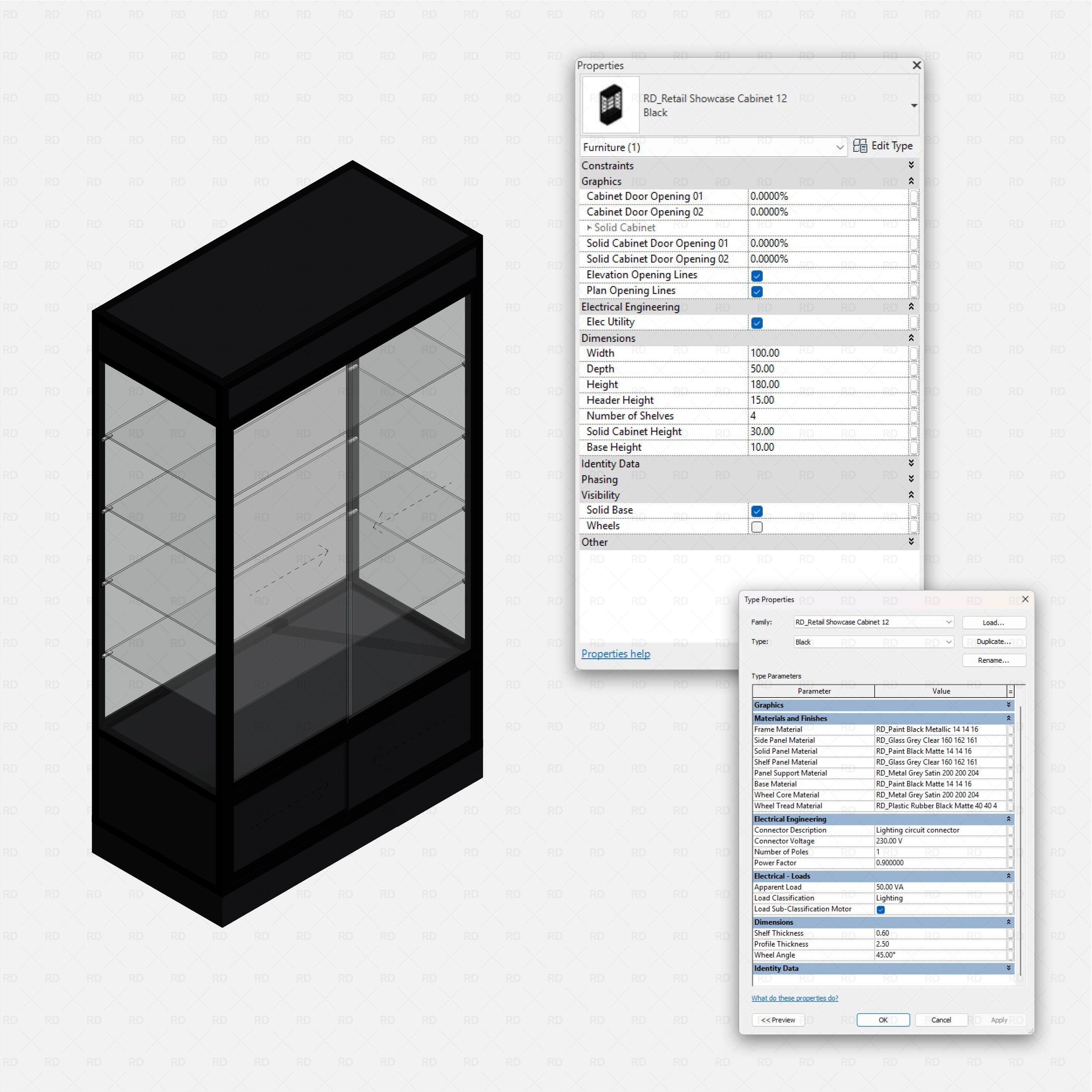
Task: Expand Graphics group in Type Parameters
Action: point(1008,705)
